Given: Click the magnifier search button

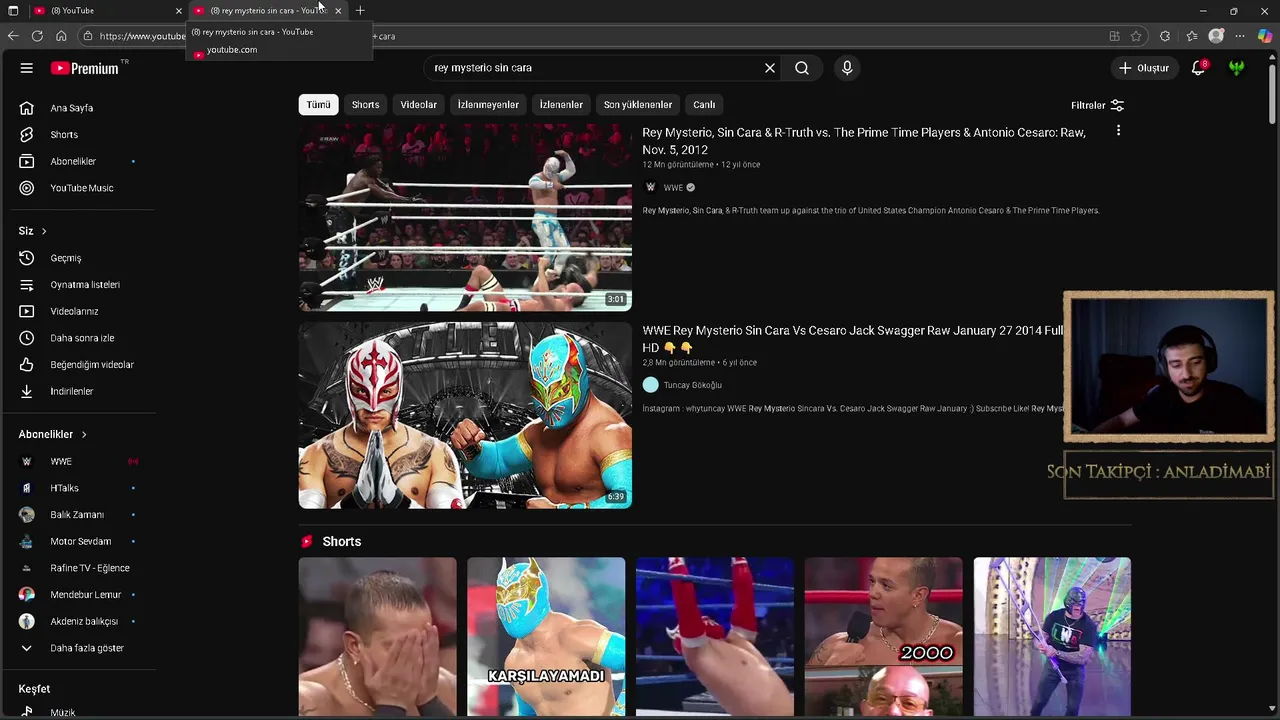Looking at the screenshot, I should pos(802,68).
